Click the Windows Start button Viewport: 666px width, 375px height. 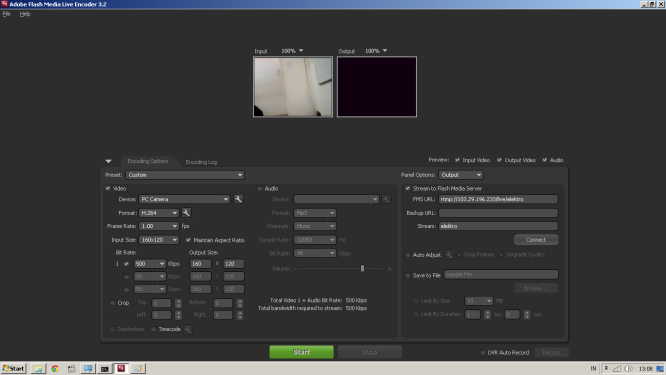point(14,369)
